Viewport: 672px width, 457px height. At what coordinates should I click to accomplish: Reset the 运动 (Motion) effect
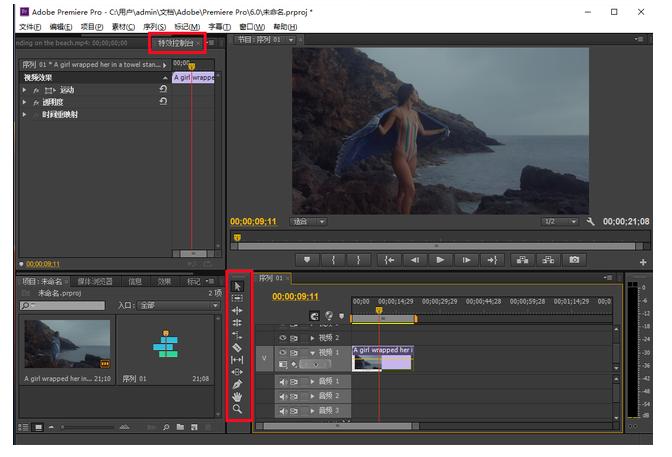(x=163, y=90)
